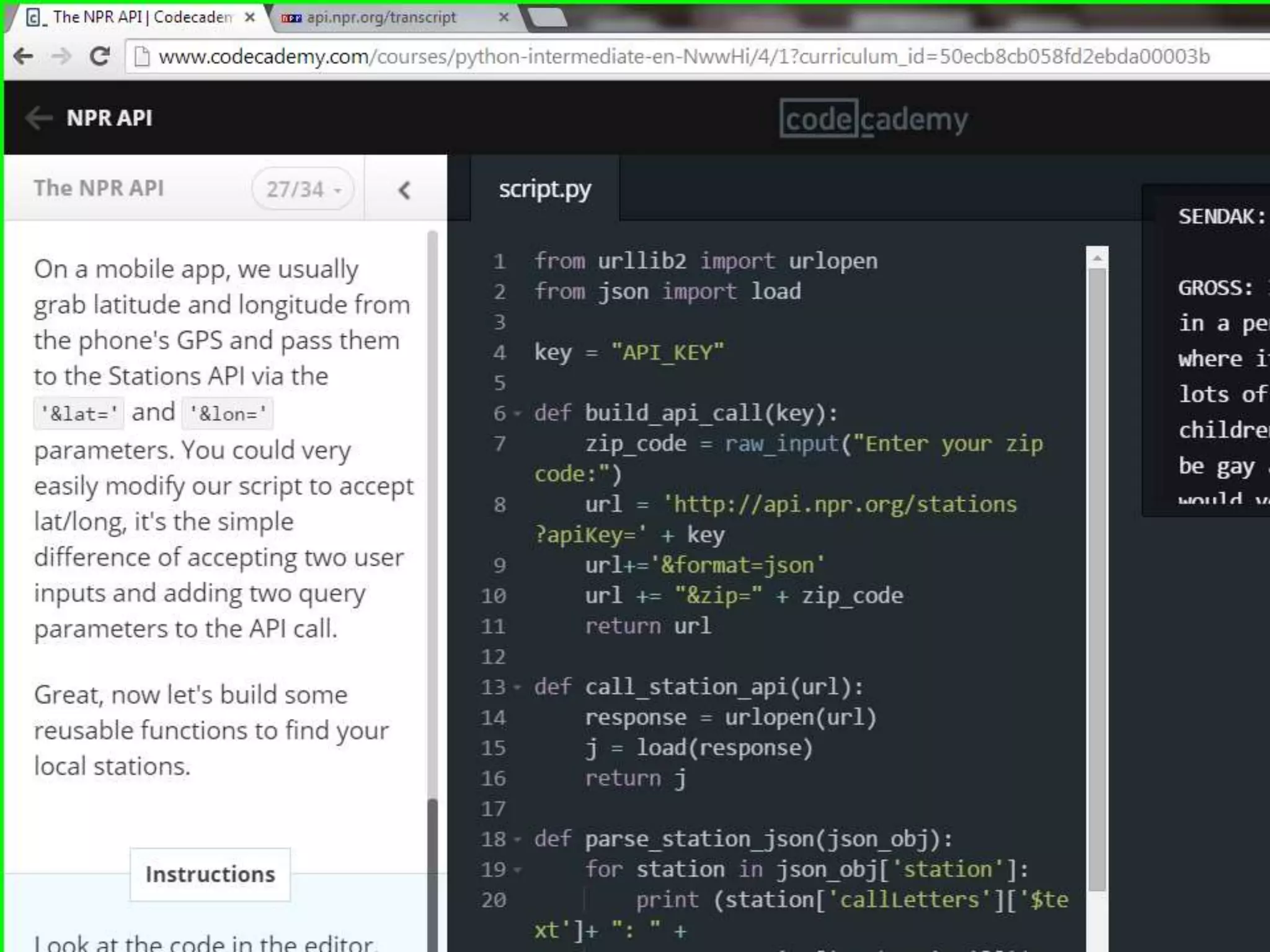Fold the build_api_call function at line 6
1270x952 pixels.
click(x=517, y=413)
